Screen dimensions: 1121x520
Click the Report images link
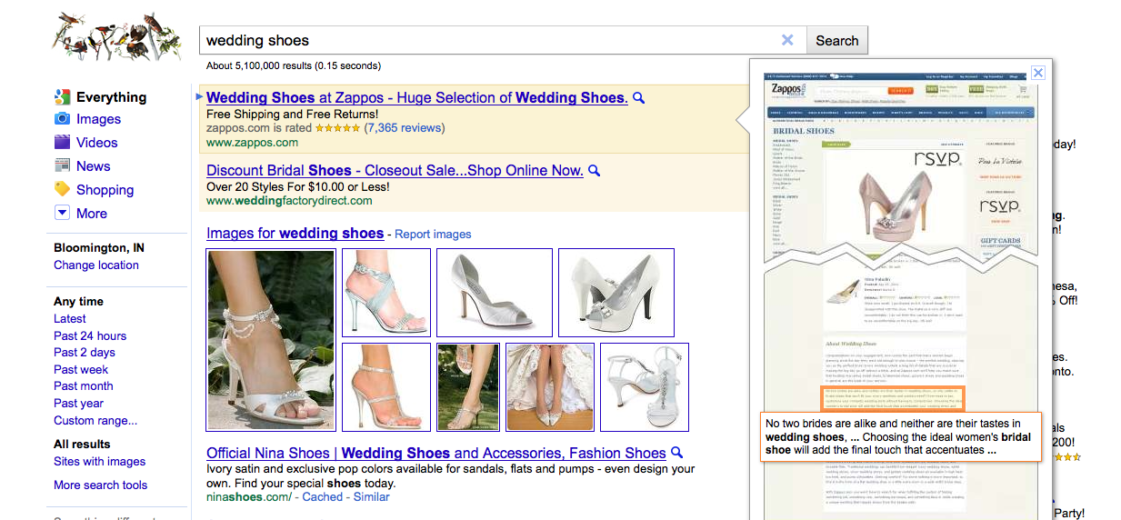tap(433, 234)
